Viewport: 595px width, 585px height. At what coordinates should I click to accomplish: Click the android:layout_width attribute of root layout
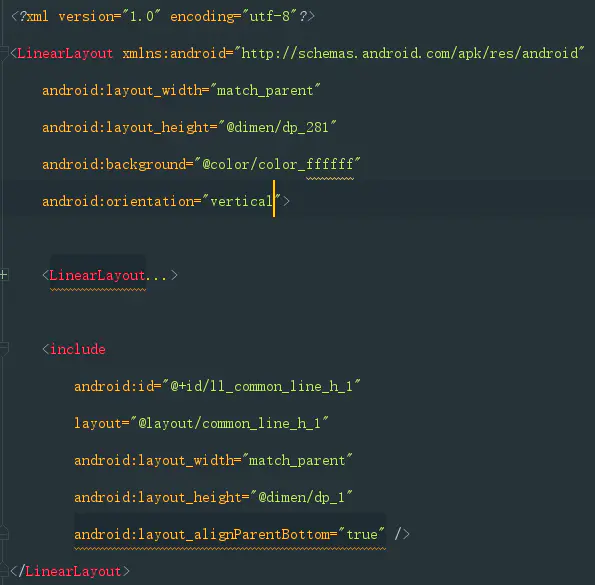tap(121, 90)
